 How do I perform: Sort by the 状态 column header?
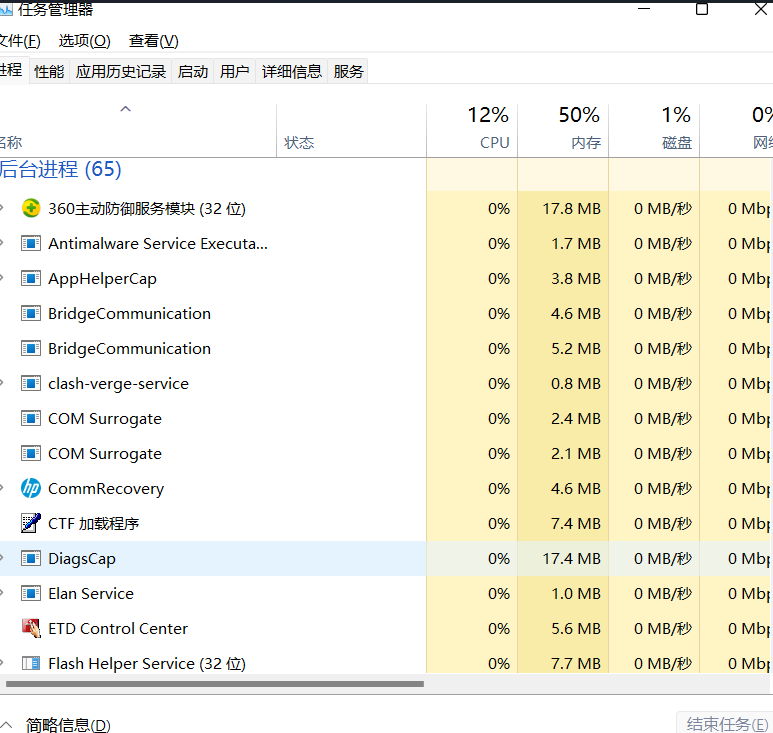[351, 131]
